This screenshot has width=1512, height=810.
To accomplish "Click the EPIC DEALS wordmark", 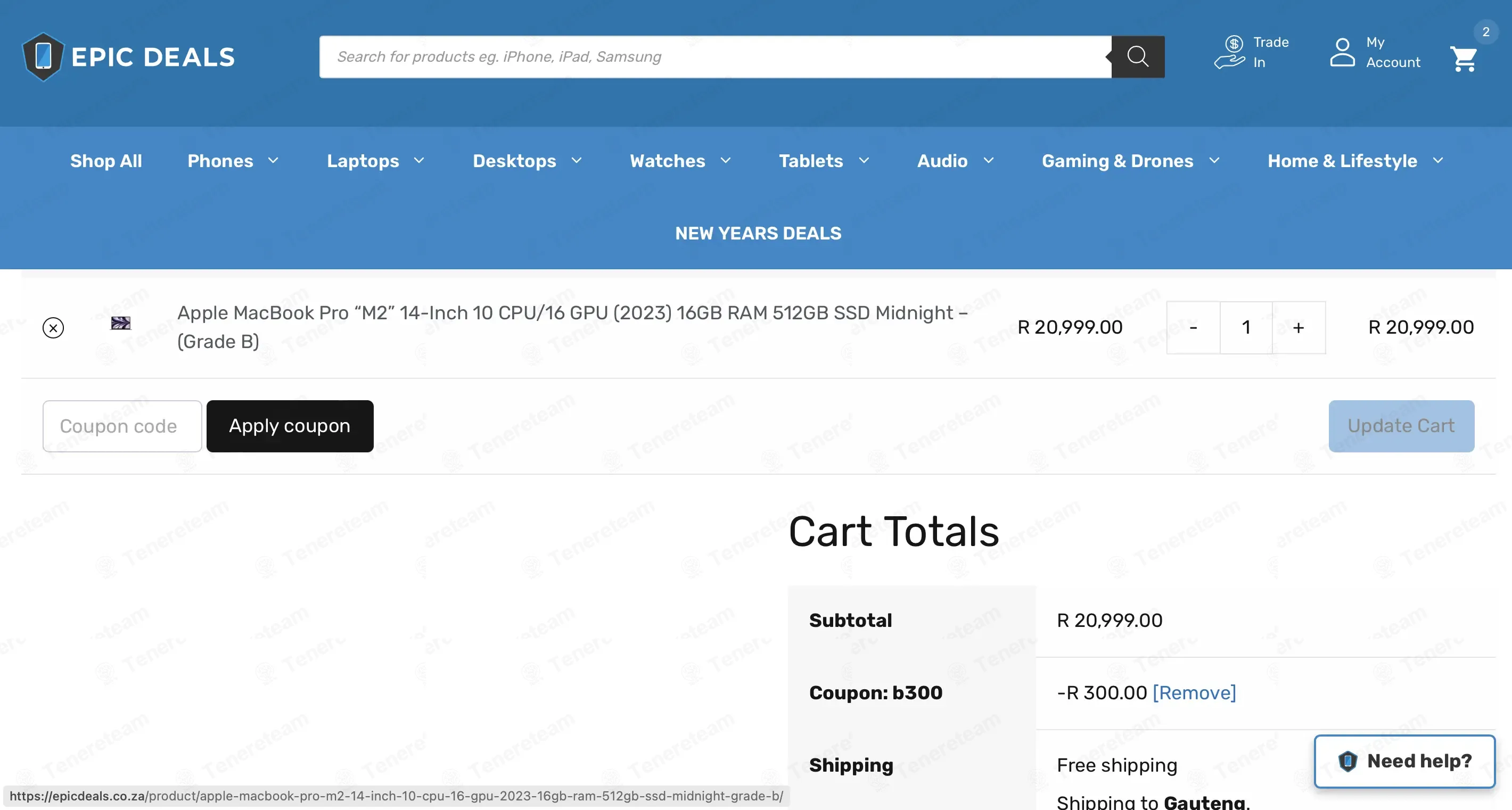I will pos(153,57).
